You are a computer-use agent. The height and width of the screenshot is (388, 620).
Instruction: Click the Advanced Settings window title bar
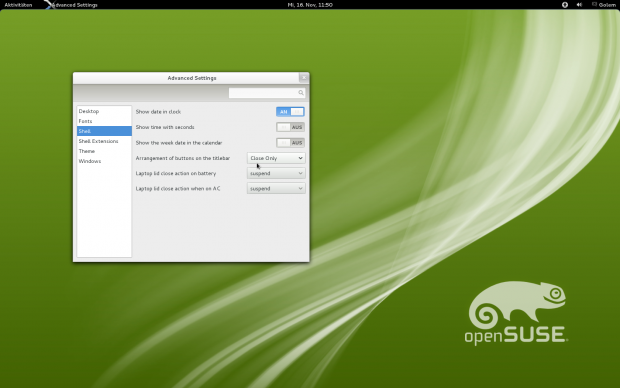pyautogui.click(x=191, y=78)
